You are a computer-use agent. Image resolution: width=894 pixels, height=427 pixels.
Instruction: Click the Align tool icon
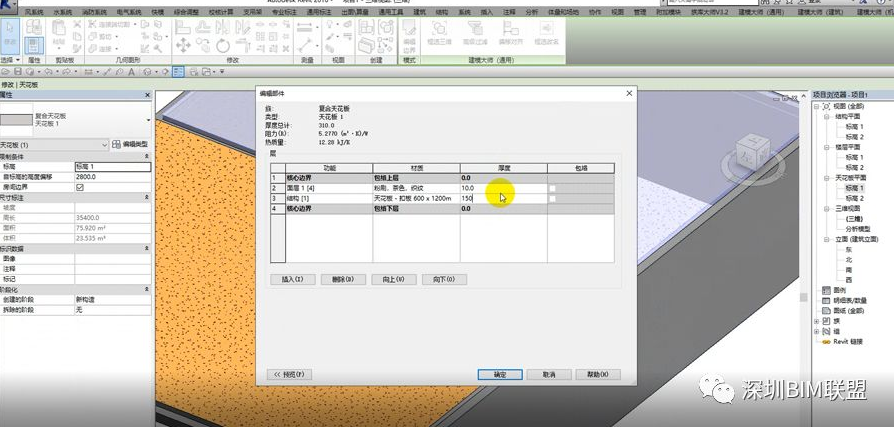click(182, 26)
